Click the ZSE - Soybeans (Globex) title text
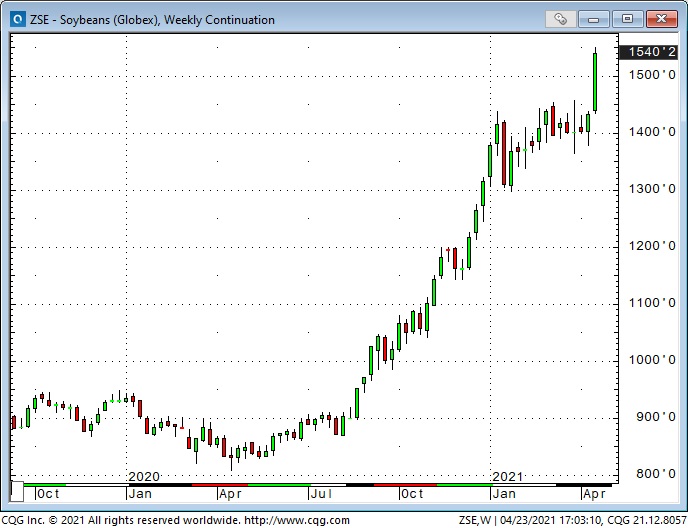This screenshot has width=688, height=528. 152,20
